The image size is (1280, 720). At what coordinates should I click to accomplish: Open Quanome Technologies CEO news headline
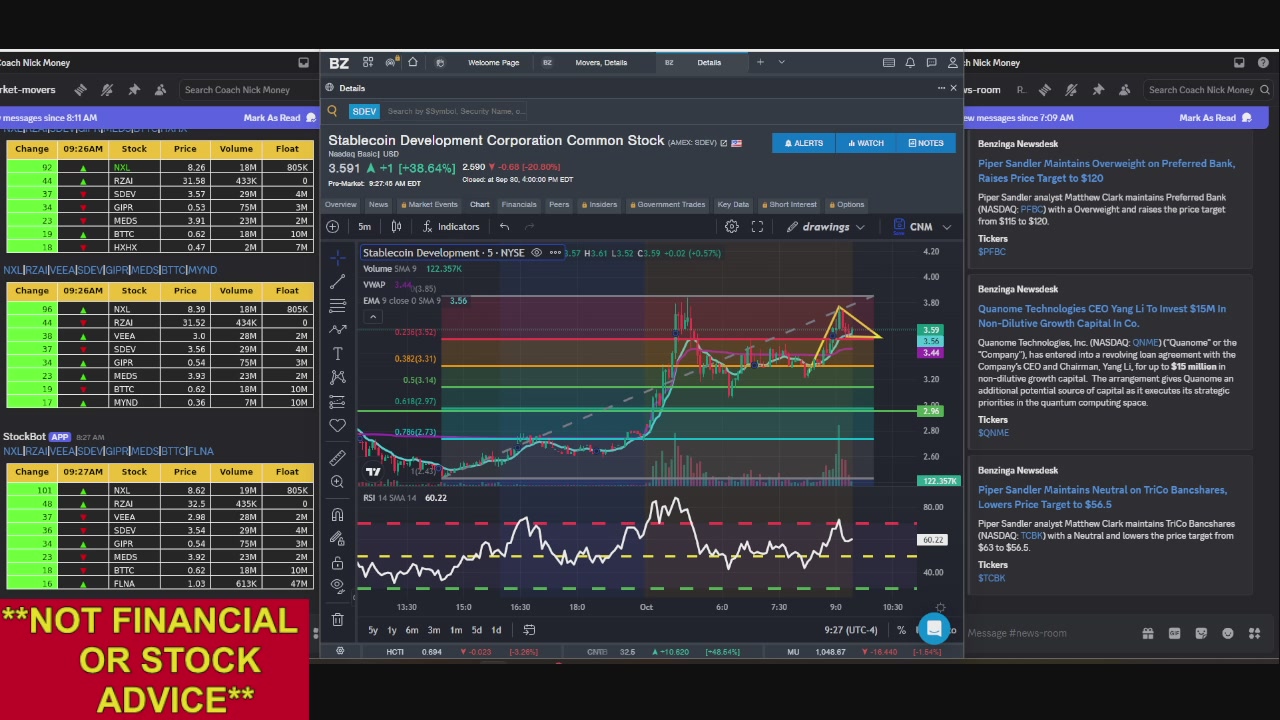1102,316
